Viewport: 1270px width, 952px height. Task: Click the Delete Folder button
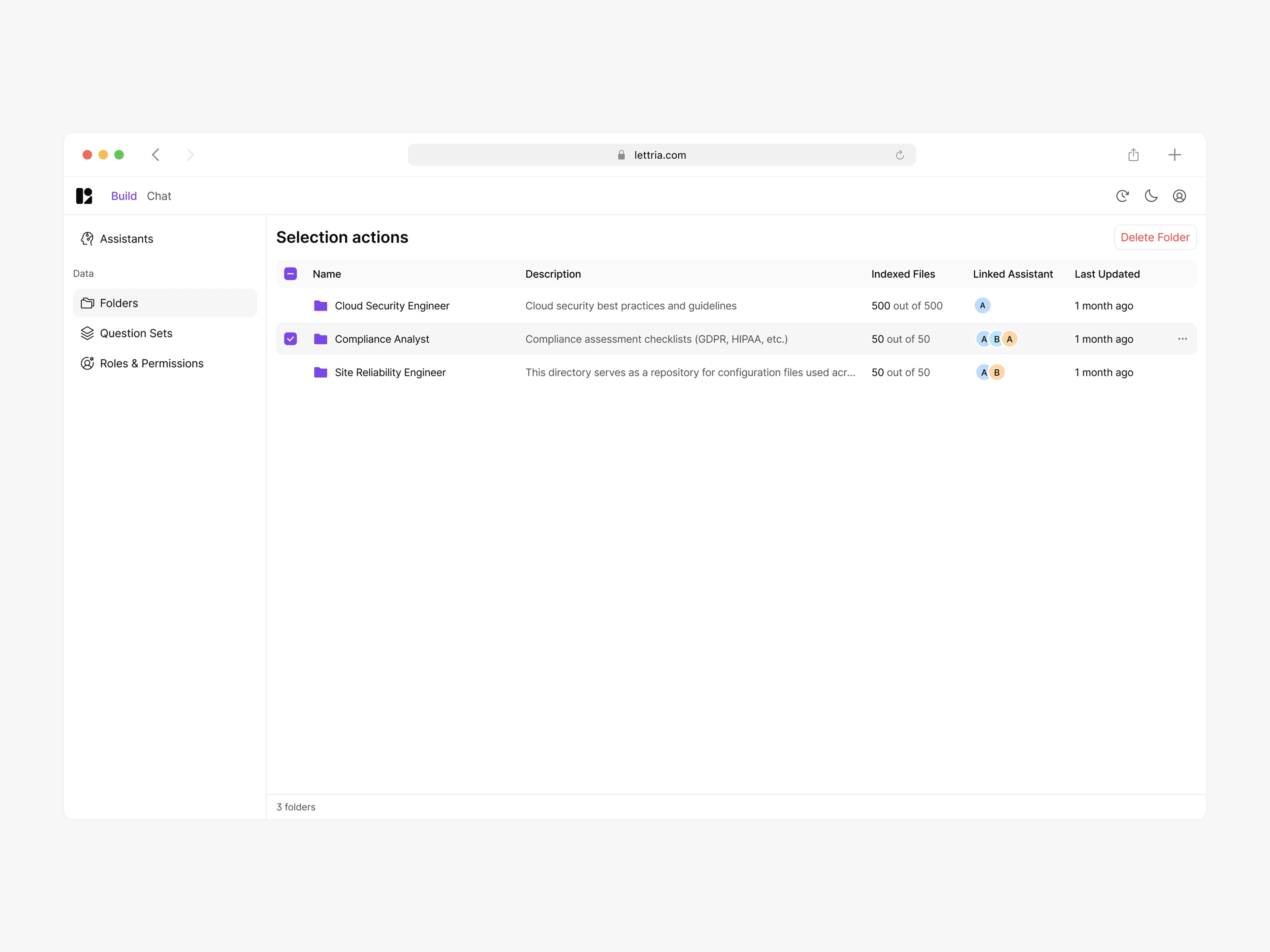1155,238
